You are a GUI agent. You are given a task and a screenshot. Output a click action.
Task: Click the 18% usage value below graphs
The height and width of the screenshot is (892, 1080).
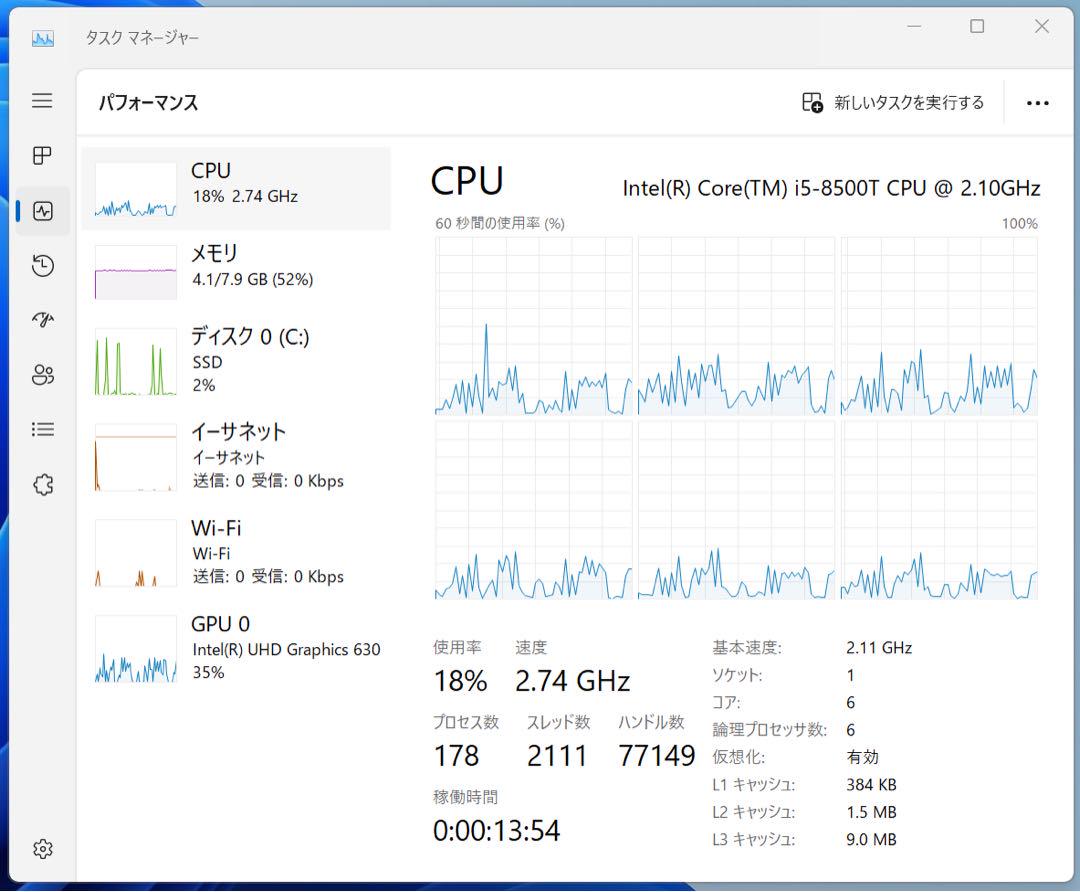(460, 681)
